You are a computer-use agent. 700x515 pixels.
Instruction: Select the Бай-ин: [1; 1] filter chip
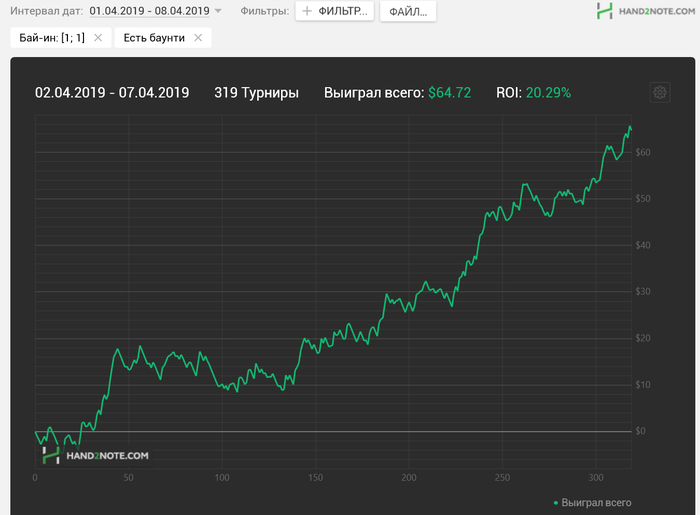click(x=61, y=38)
